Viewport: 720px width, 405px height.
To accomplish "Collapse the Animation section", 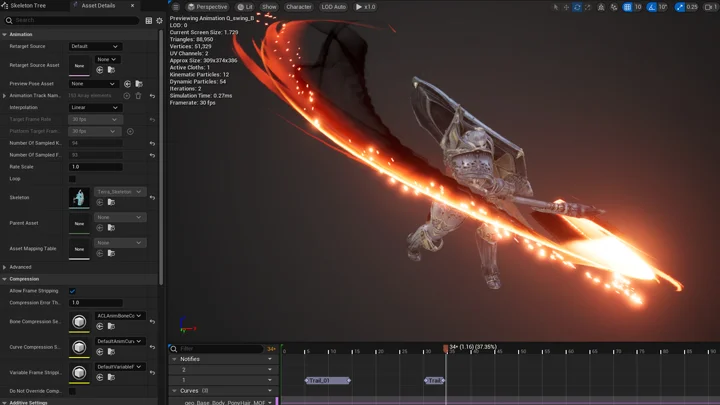I will (5, 34).
